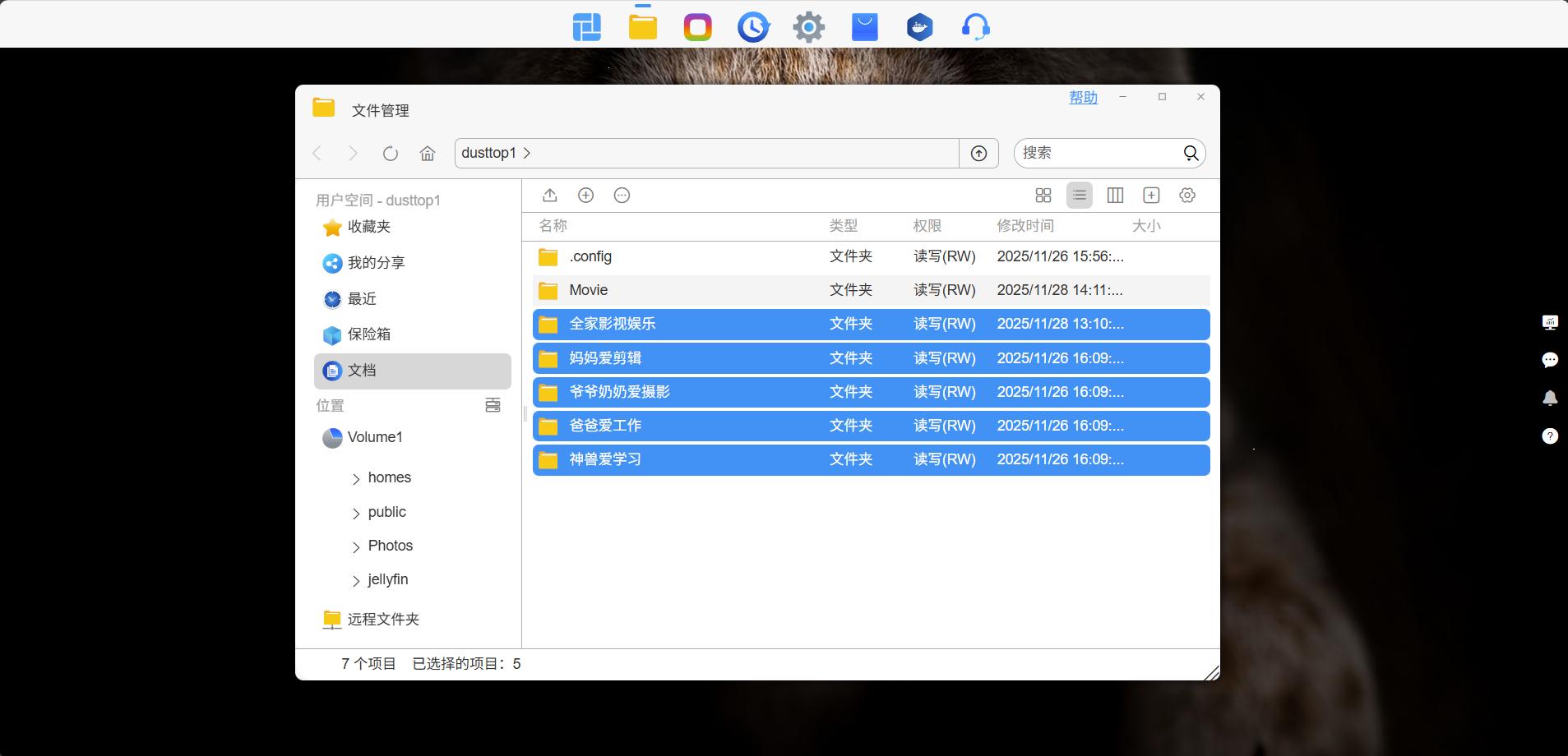
Task: Sort files by 大小 column header
Action: pyautogui.click(x=1146, y=225)
